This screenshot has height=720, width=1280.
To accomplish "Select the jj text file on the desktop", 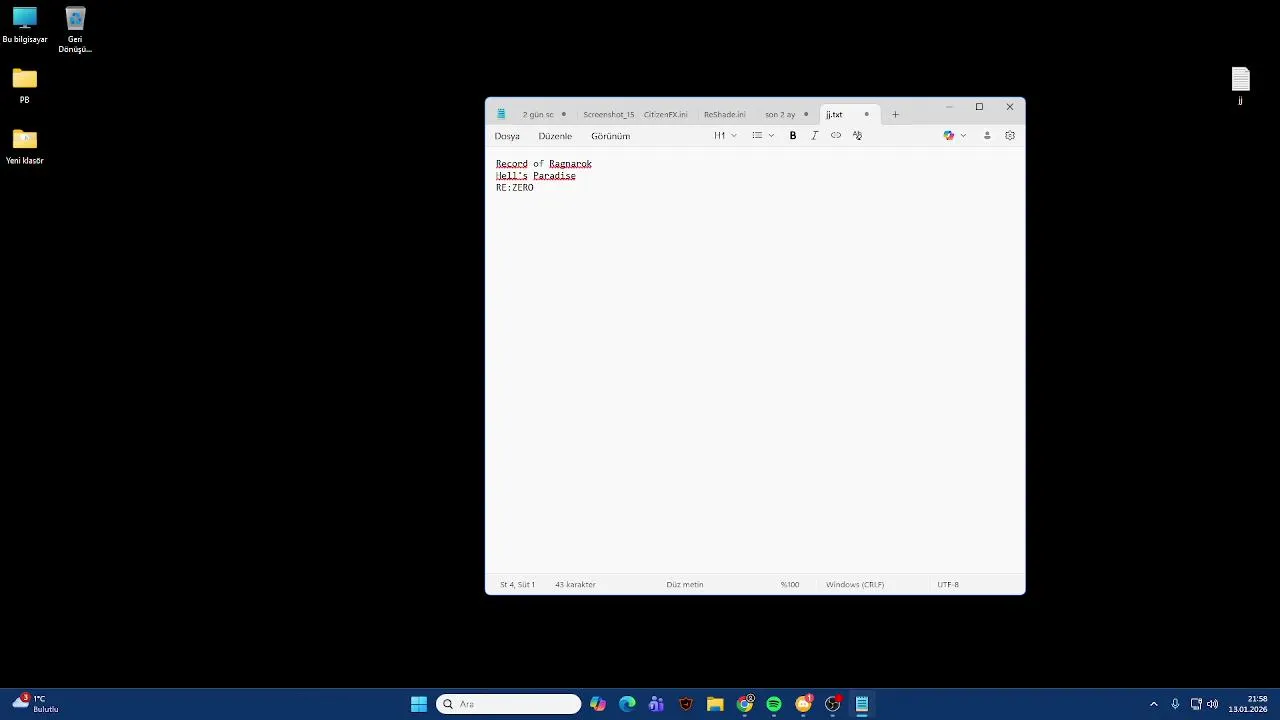I will tap(1241, 86).
